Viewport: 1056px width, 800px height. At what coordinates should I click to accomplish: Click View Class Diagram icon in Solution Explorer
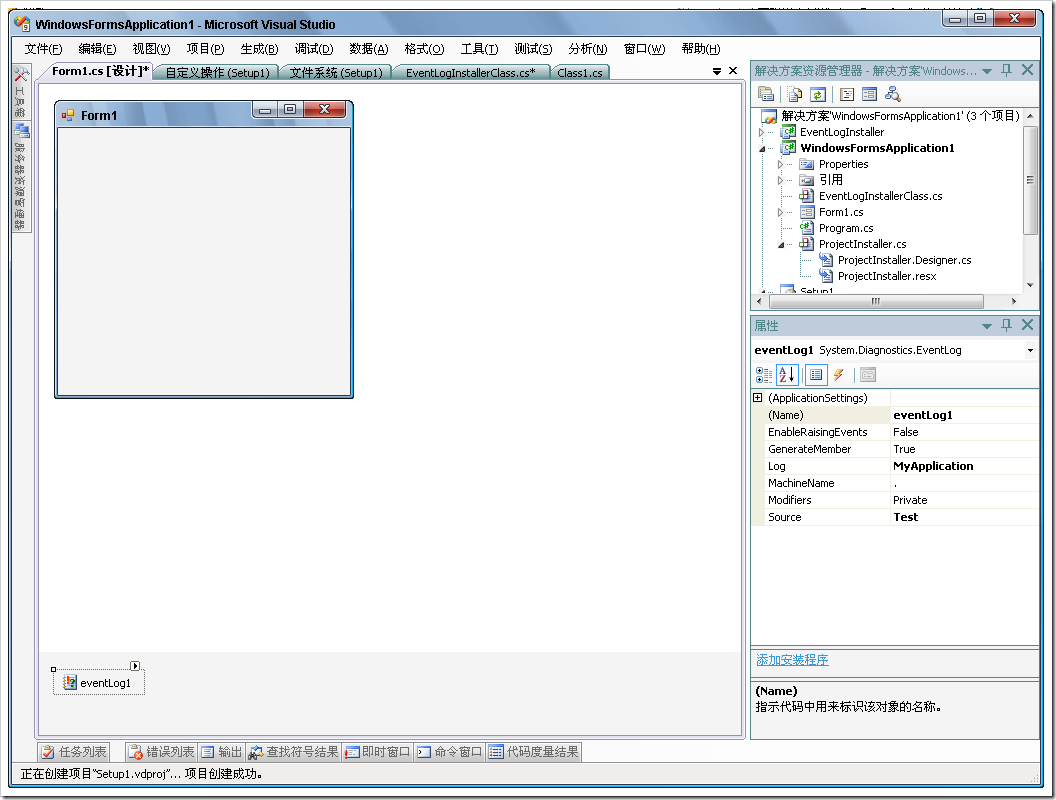[892, 94]
